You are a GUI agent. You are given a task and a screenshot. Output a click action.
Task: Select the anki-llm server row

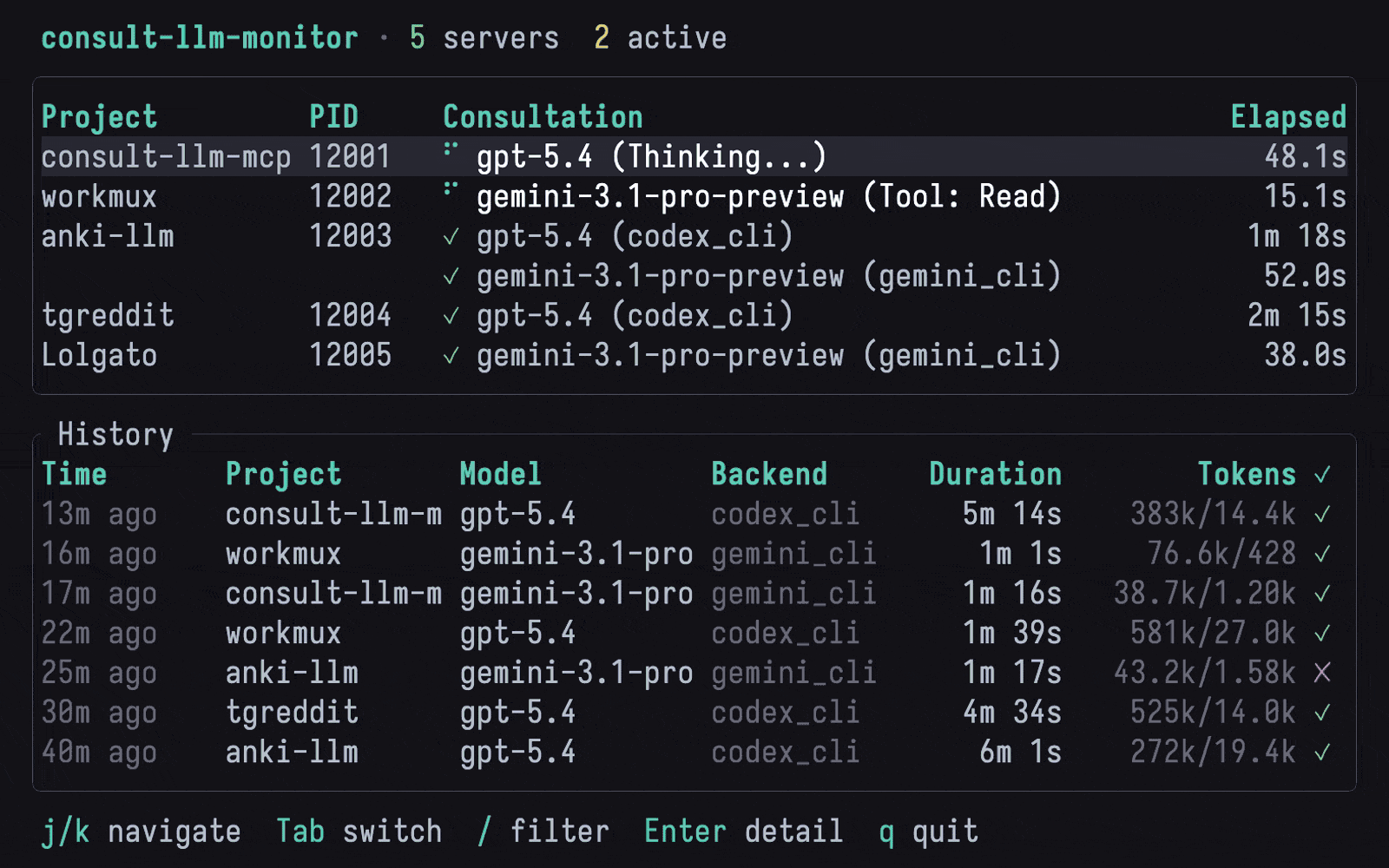click(694, 236)
